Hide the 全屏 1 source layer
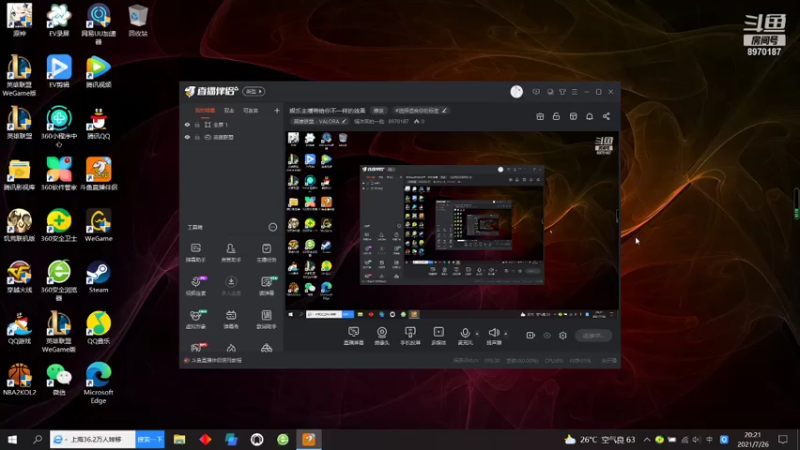This screenshot has height=450, width=800. [187, 124]
